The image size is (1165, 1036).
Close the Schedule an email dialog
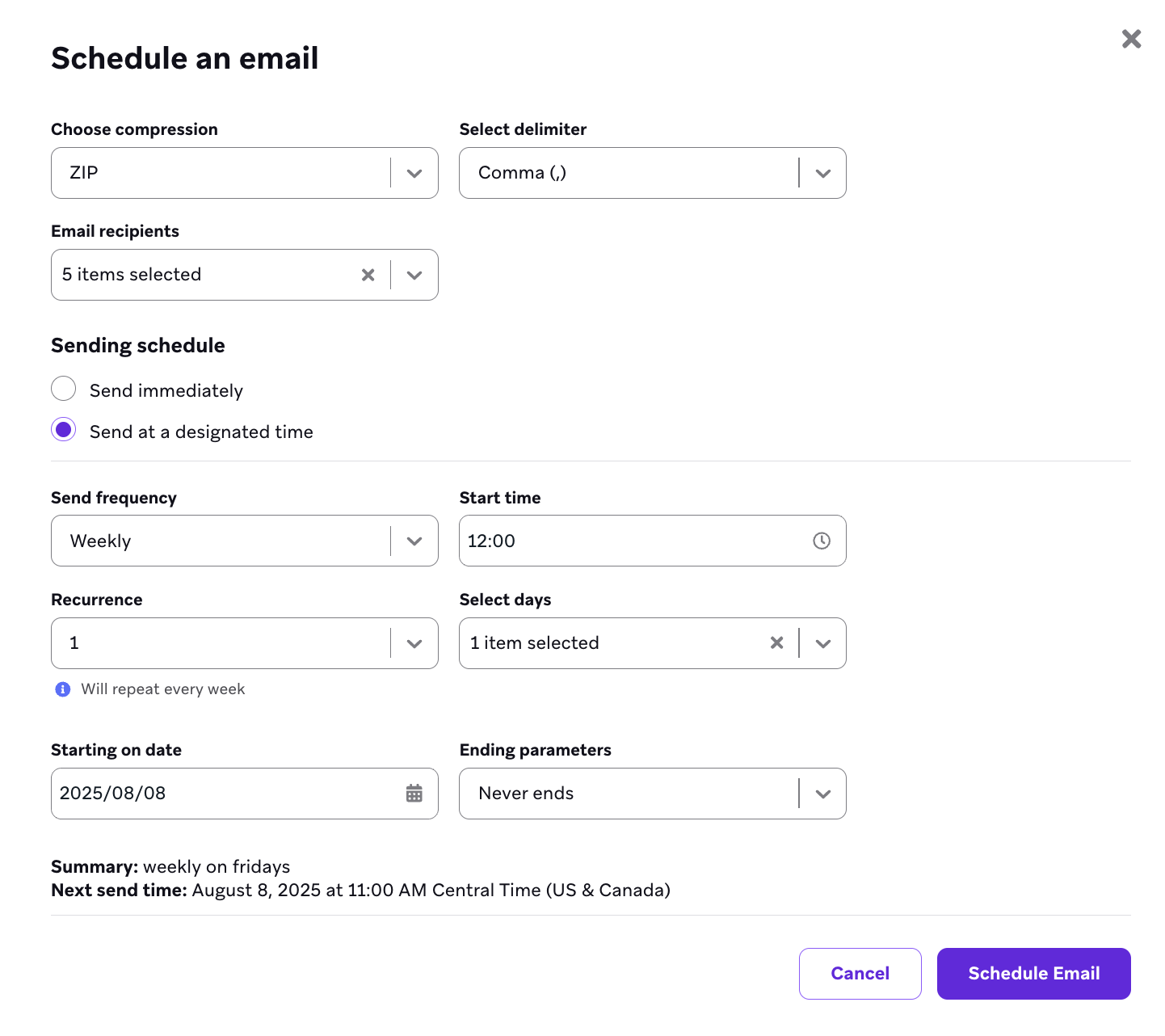tap(1131, 39)
